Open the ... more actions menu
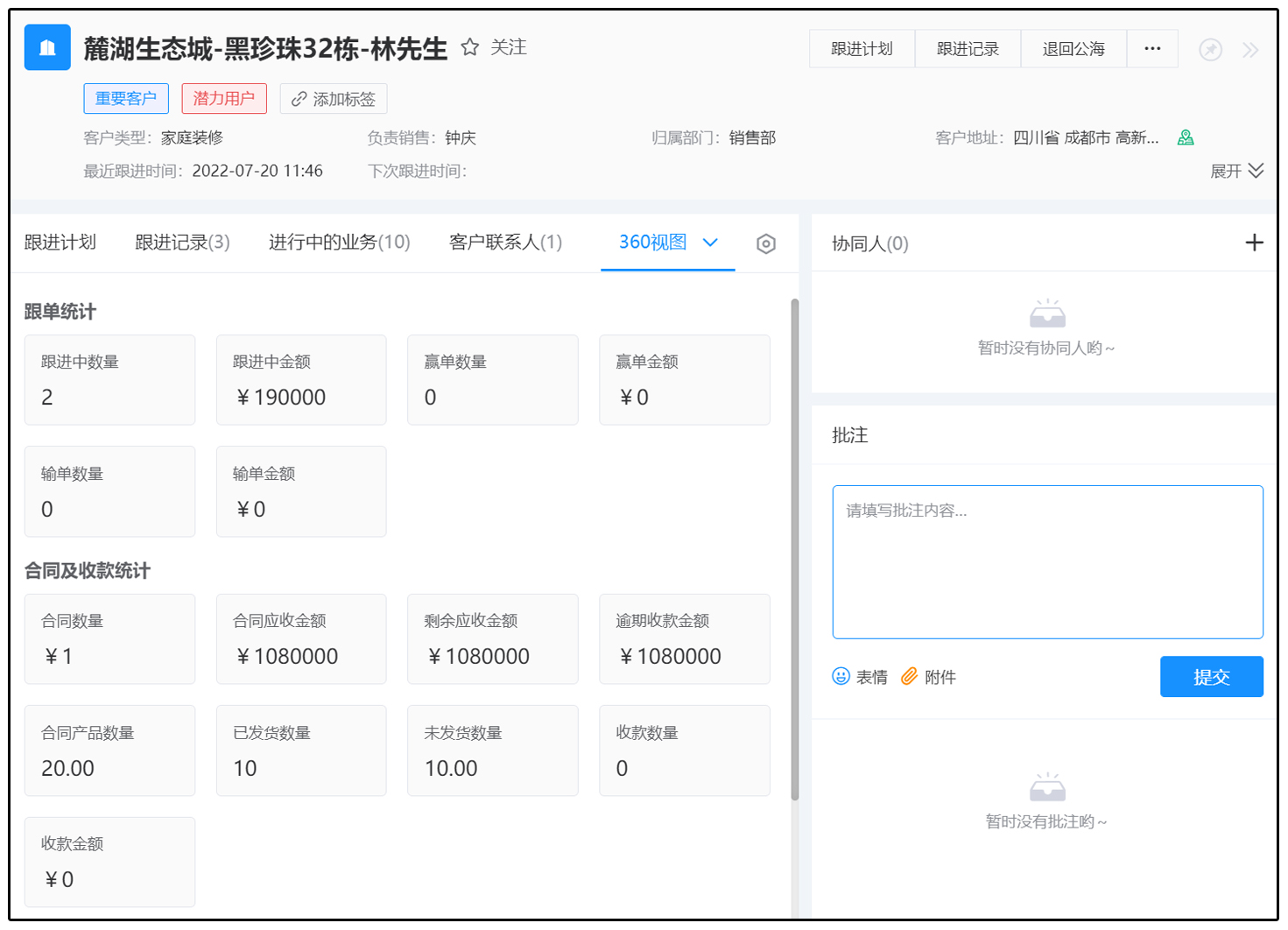This screenshot has height=930, width=1288. tap(1152, 49)
